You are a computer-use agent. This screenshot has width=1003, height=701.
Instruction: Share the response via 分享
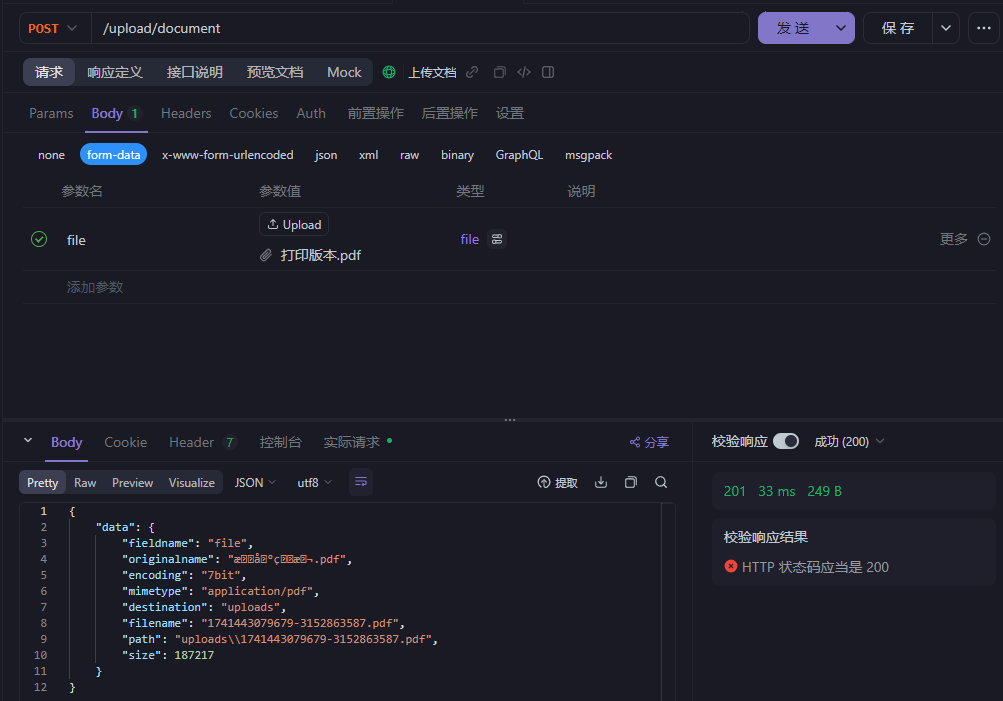pos(649,442)
